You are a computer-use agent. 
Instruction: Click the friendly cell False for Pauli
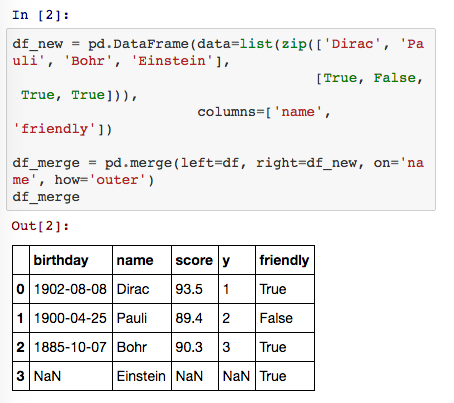coord(285,318)
